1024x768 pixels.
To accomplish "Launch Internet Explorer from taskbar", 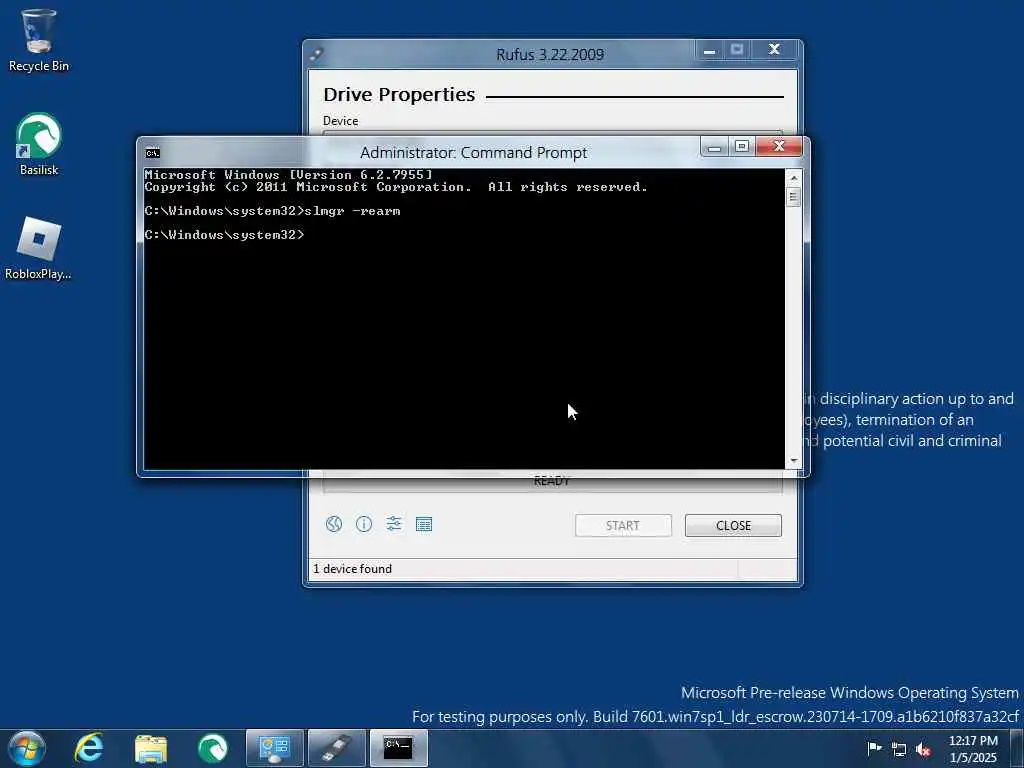I will [x=89, y=748].
